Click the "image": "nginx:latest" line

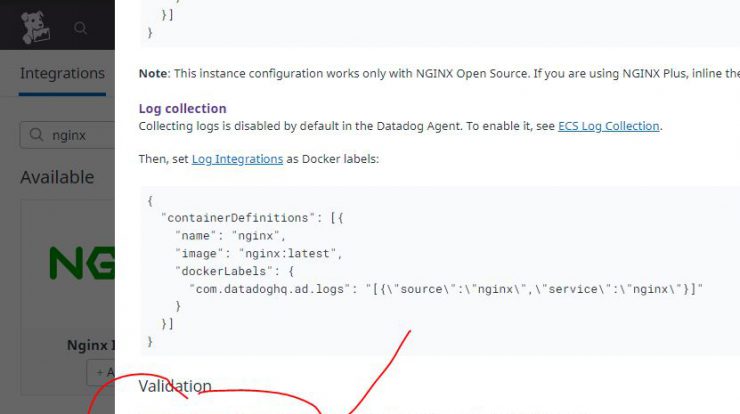[258, 253]
